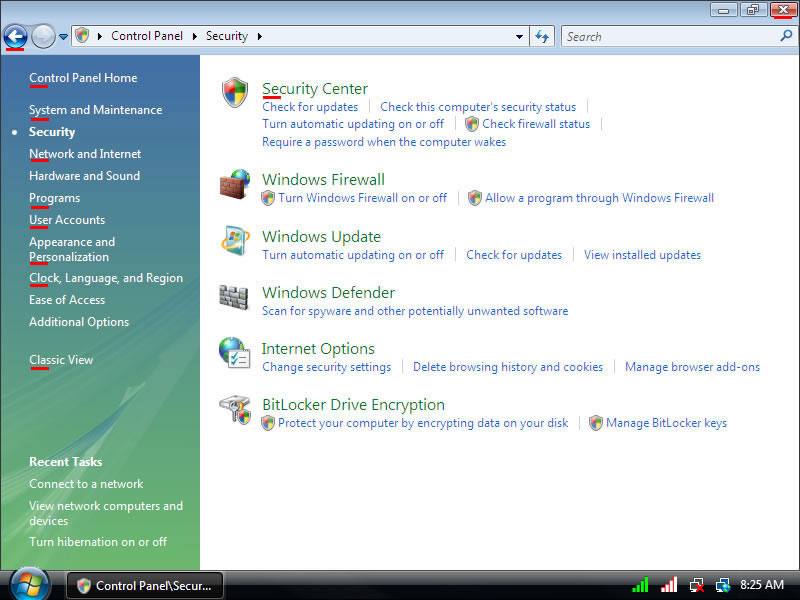The width and height of the screenshot is (800, 600).
Task: Open Ease of Access category
Action: [67, 300]
